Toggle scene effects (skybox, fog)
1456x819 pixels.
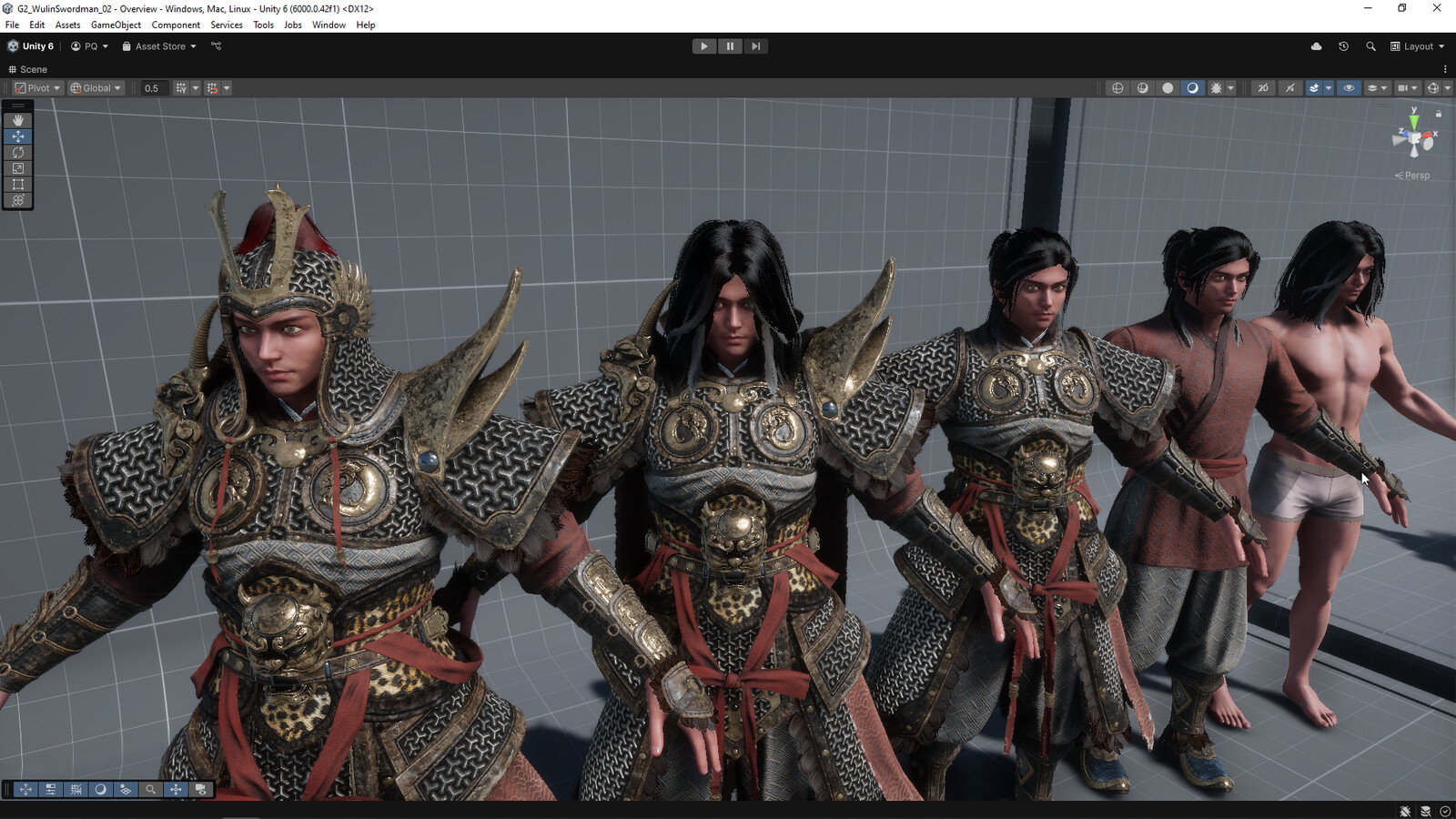pos(1314,88)
